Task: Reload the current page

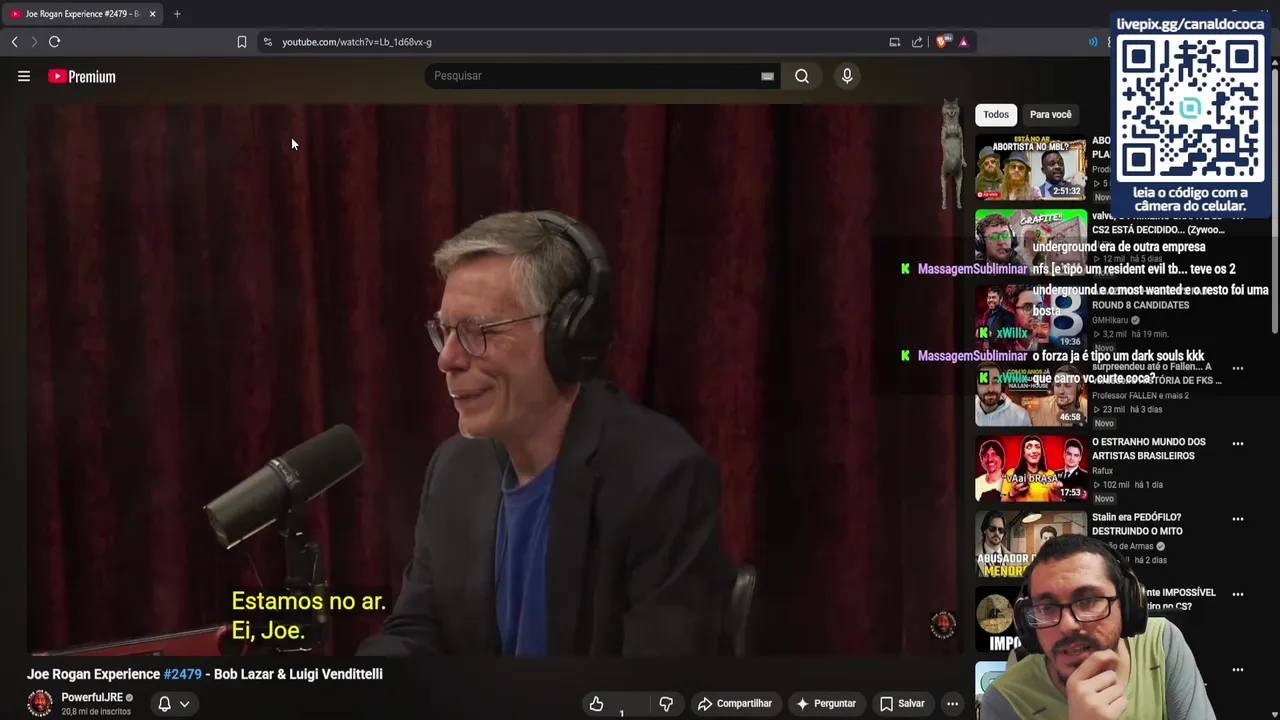Action: (55, 42)
